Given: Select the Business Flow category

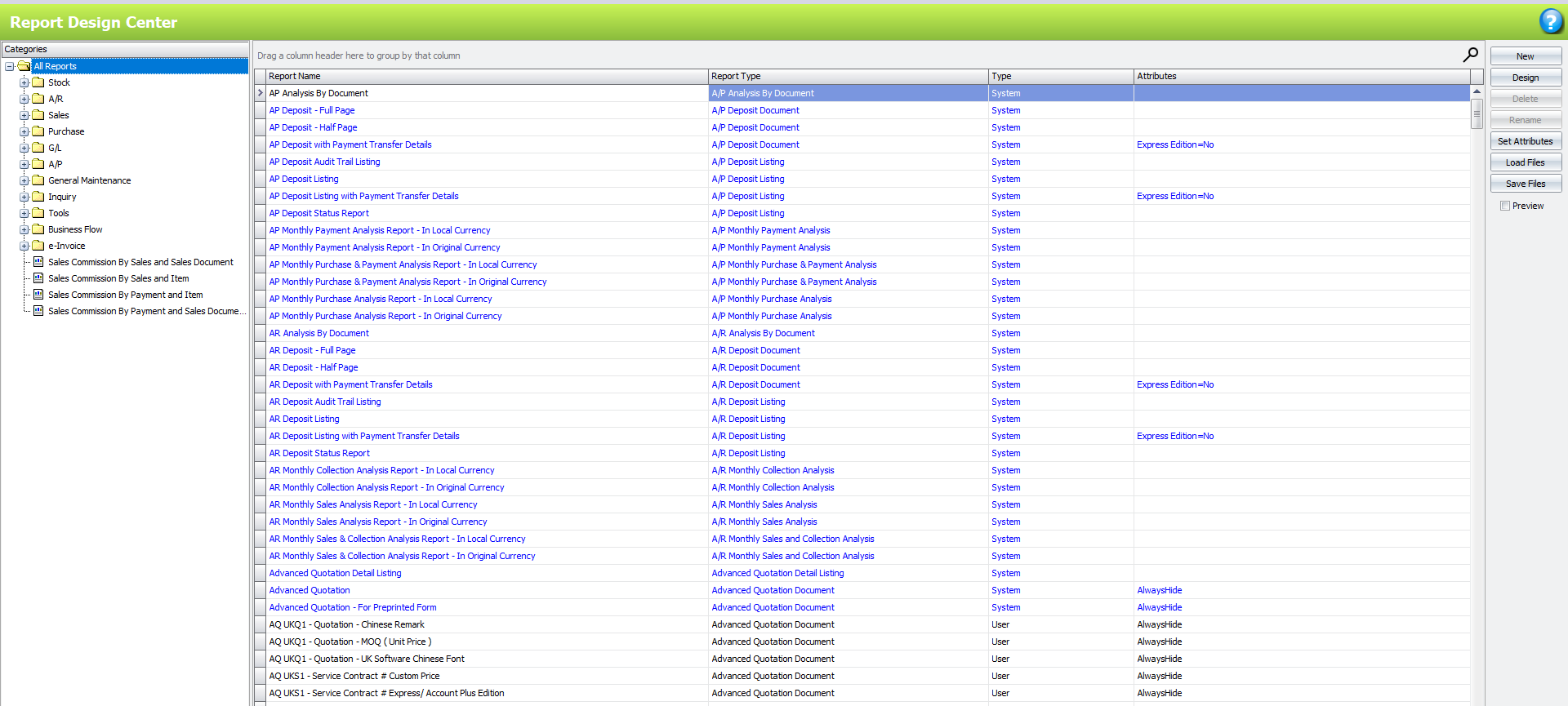Looking at the screenshot, I should [75, 229].
